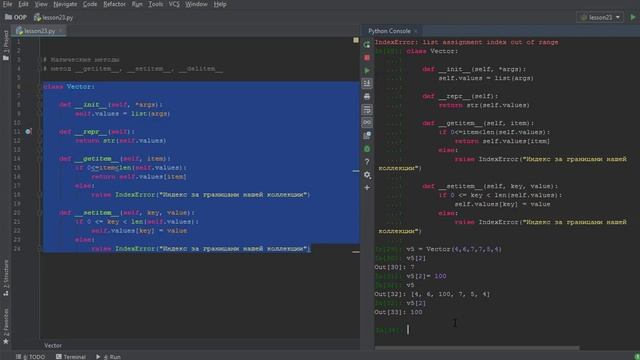The width and height of the screenshot is (640, 360).
Task: Run lesson23 with green play button
Action: pyautogui.click(x=633, y=18)
